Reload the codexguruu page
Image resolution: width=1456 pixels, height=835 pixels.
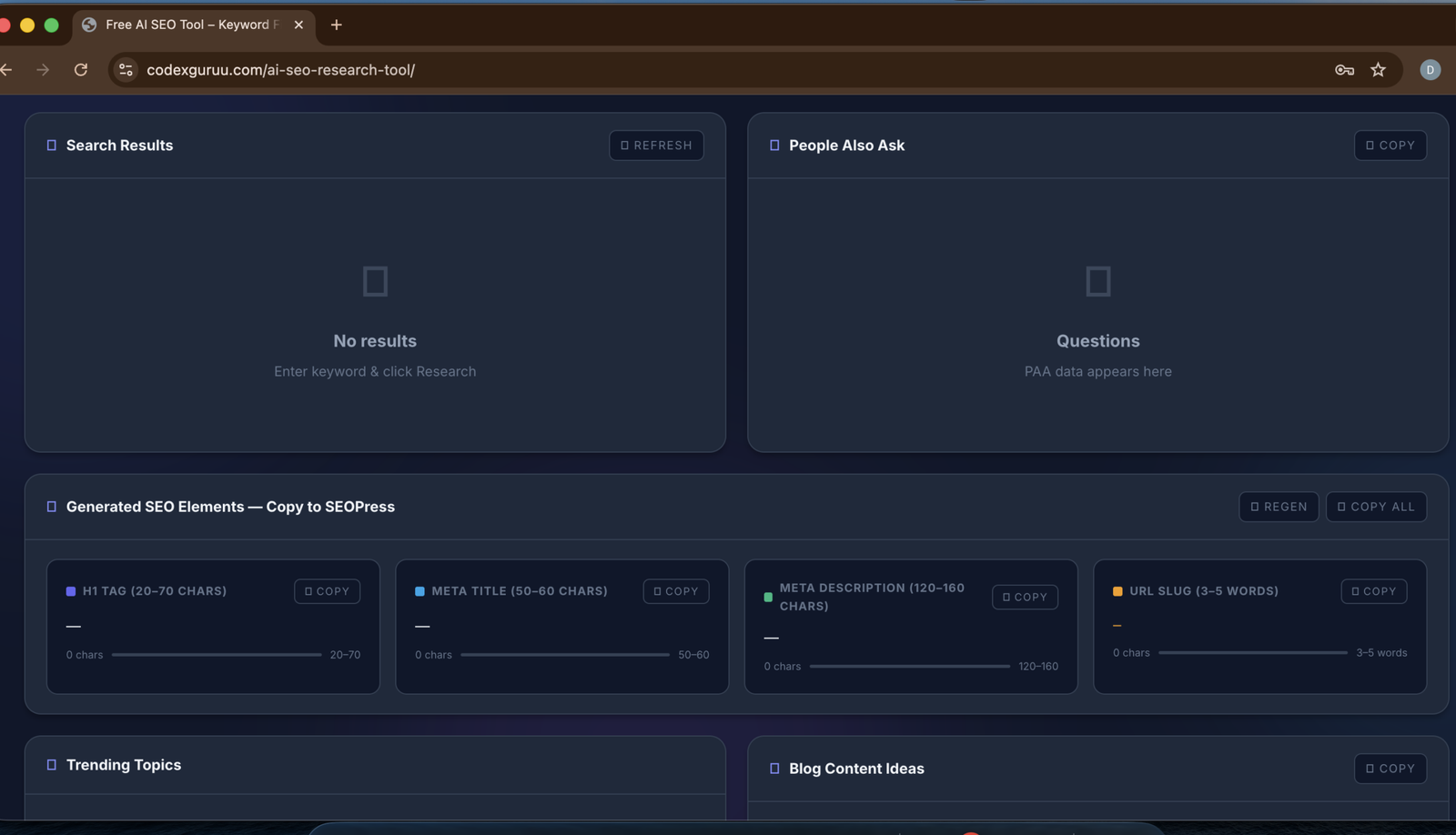(81, 70)
